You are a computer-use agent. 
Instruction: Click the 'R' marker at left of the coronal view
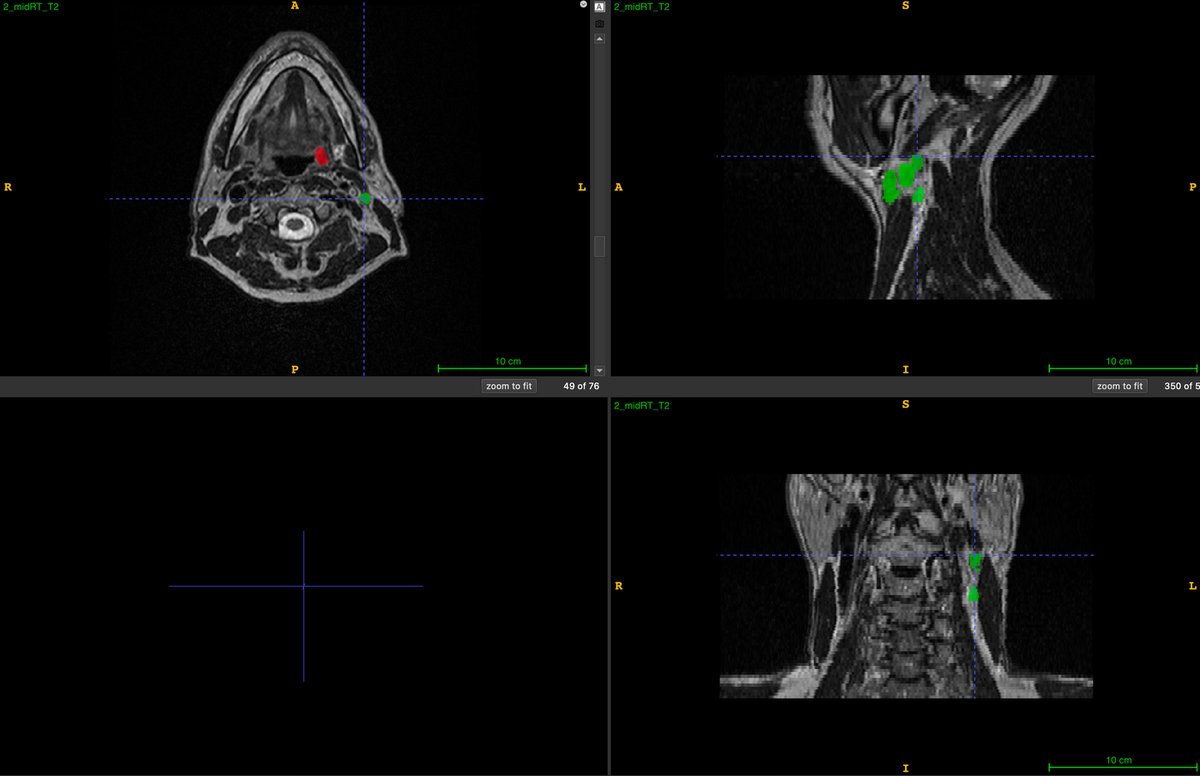619,586
